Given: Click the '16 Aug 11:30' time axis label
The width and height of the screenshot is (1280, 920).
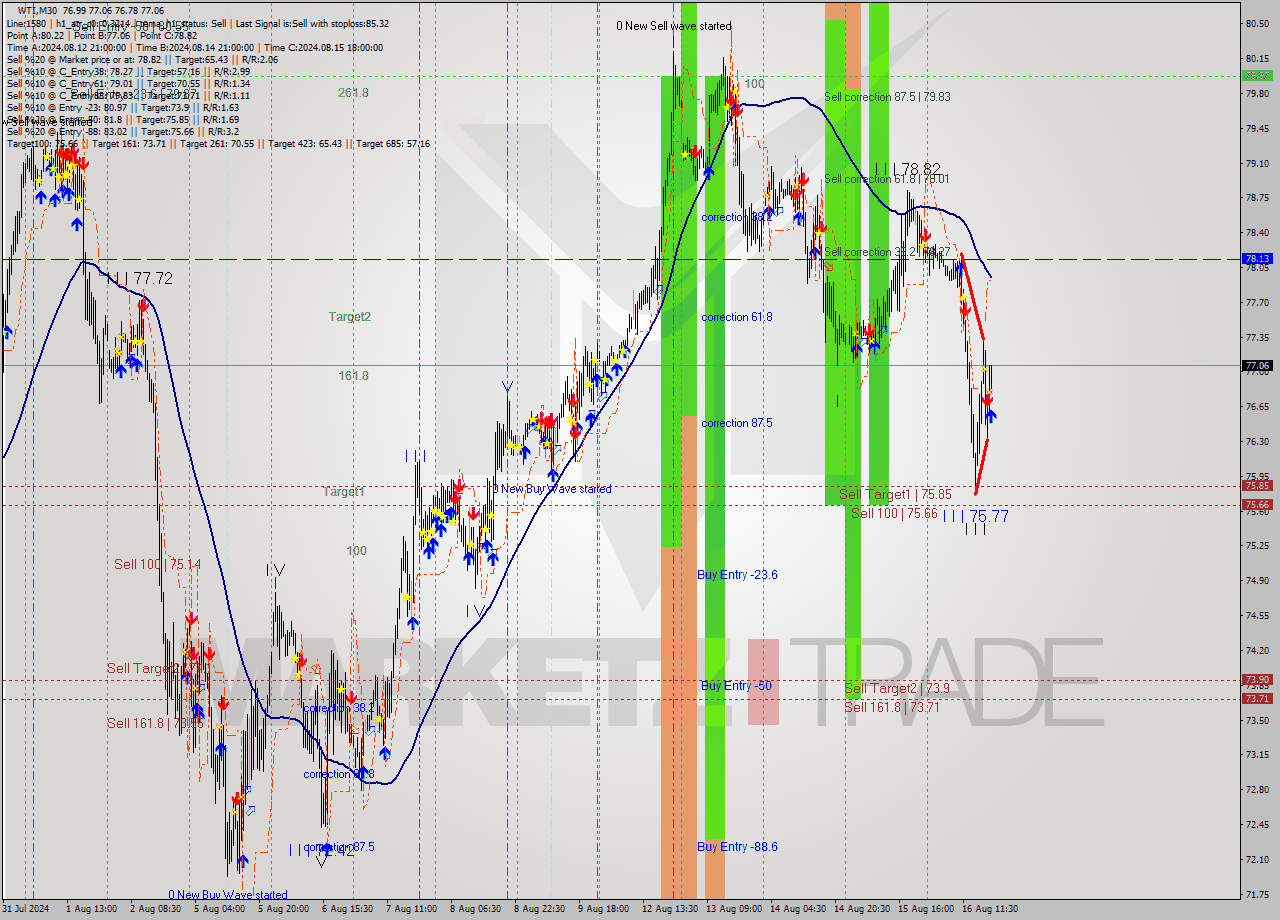Looking at the screenshot, I should tap(990, 909).
